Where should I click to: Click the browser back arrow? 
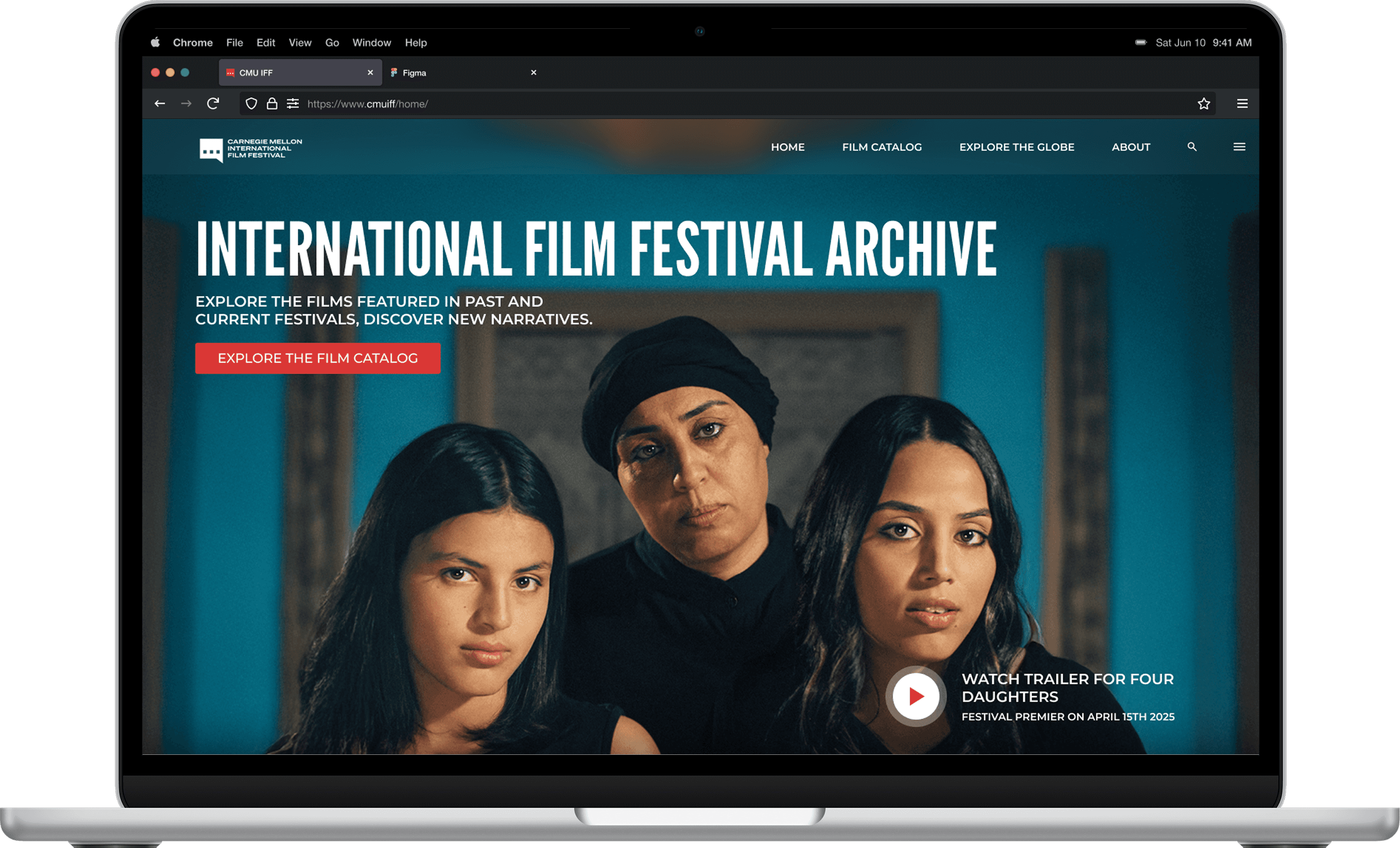coord(160,103)
